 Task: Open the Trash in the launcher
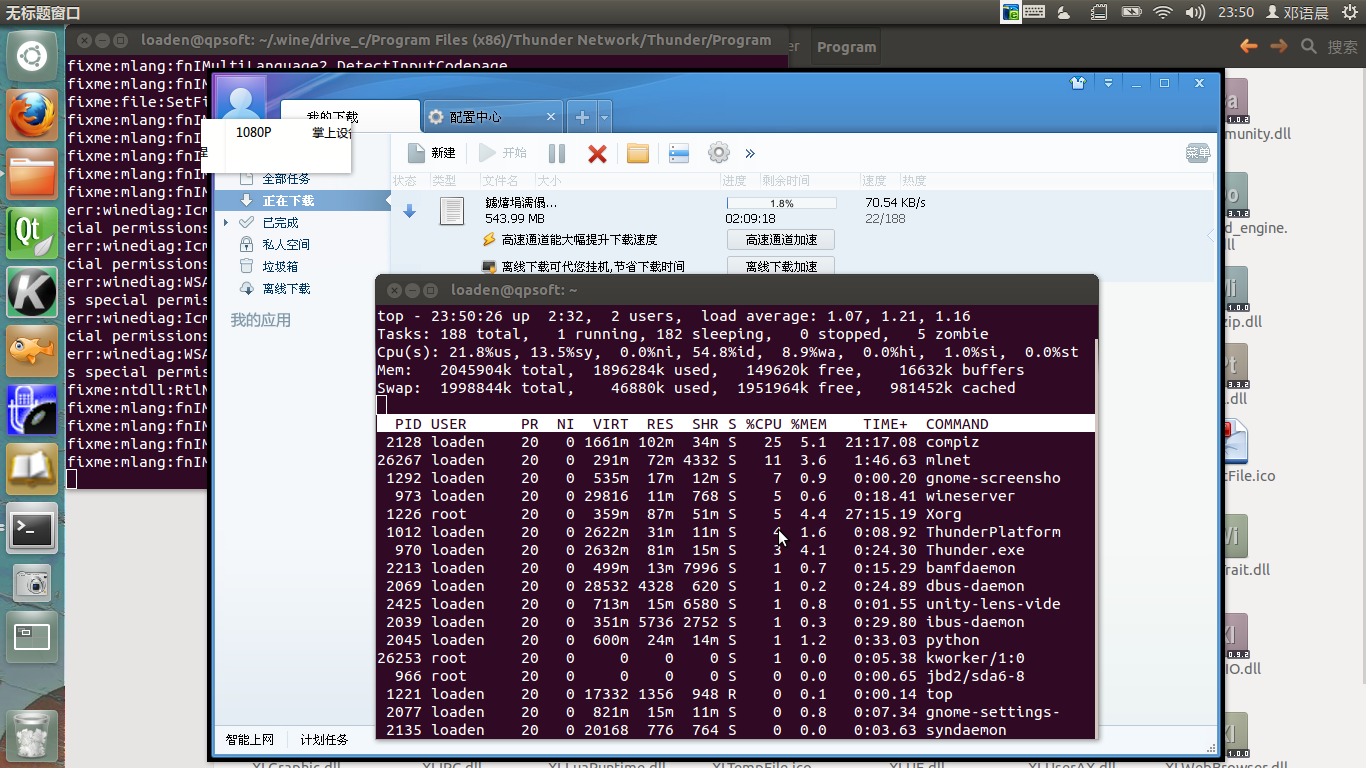32,735
